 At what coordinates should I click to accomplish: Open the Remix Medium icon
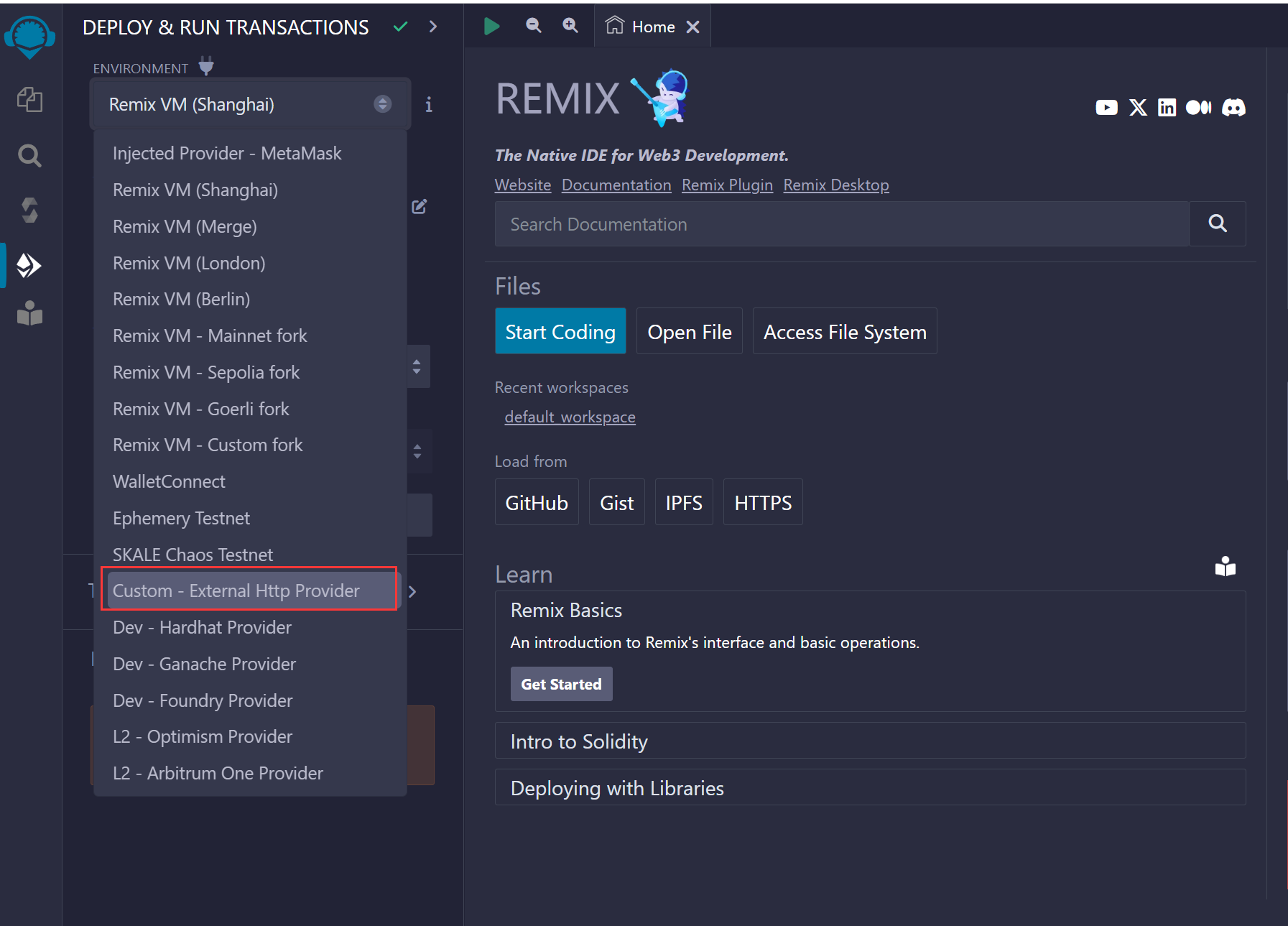(1198, 108)
